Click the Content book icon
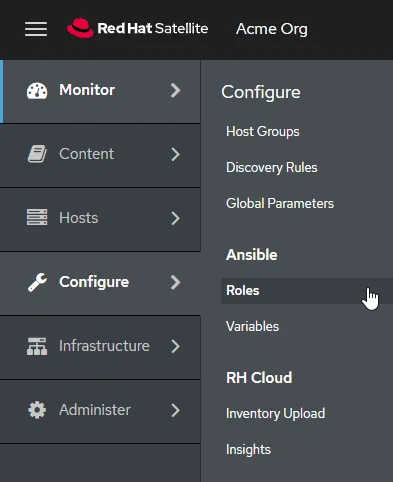The image size is (393, 482). tap(37, 154)
